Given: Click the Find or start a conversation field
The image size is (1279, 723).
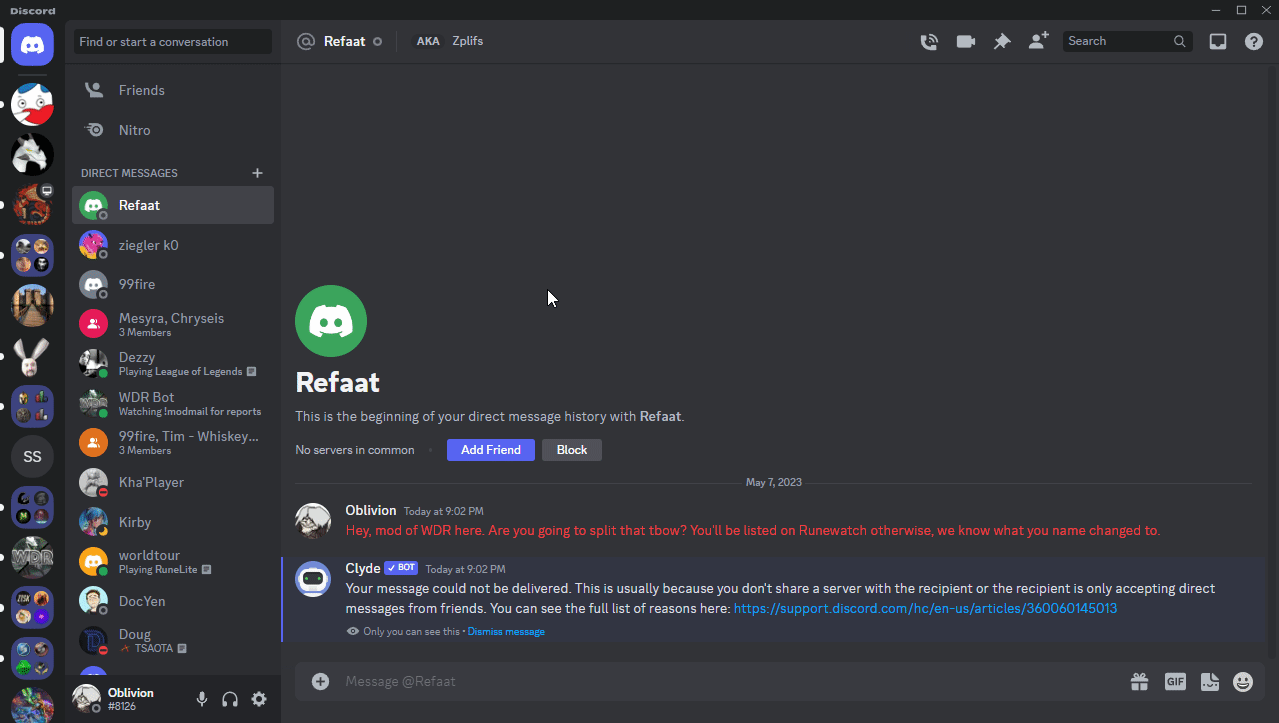Looking at the screenshot, I should point(172,42).
